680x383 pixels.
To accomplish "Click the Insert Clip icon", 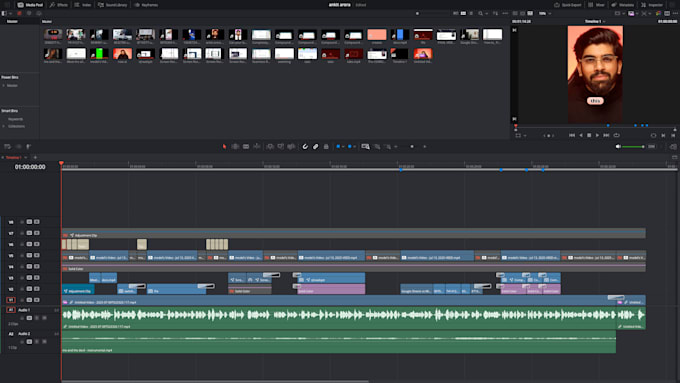I will [270, 147].
